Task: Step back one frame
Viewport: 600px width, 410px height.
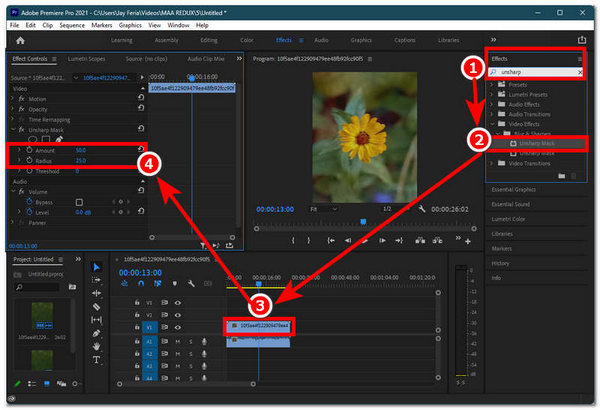Action: tap(347, 240)
